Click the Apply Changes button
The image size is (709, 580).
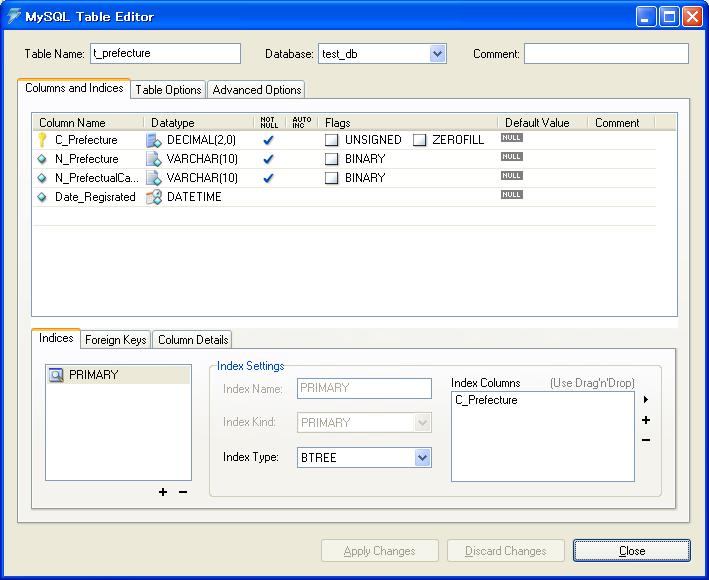tap(380, 551)
